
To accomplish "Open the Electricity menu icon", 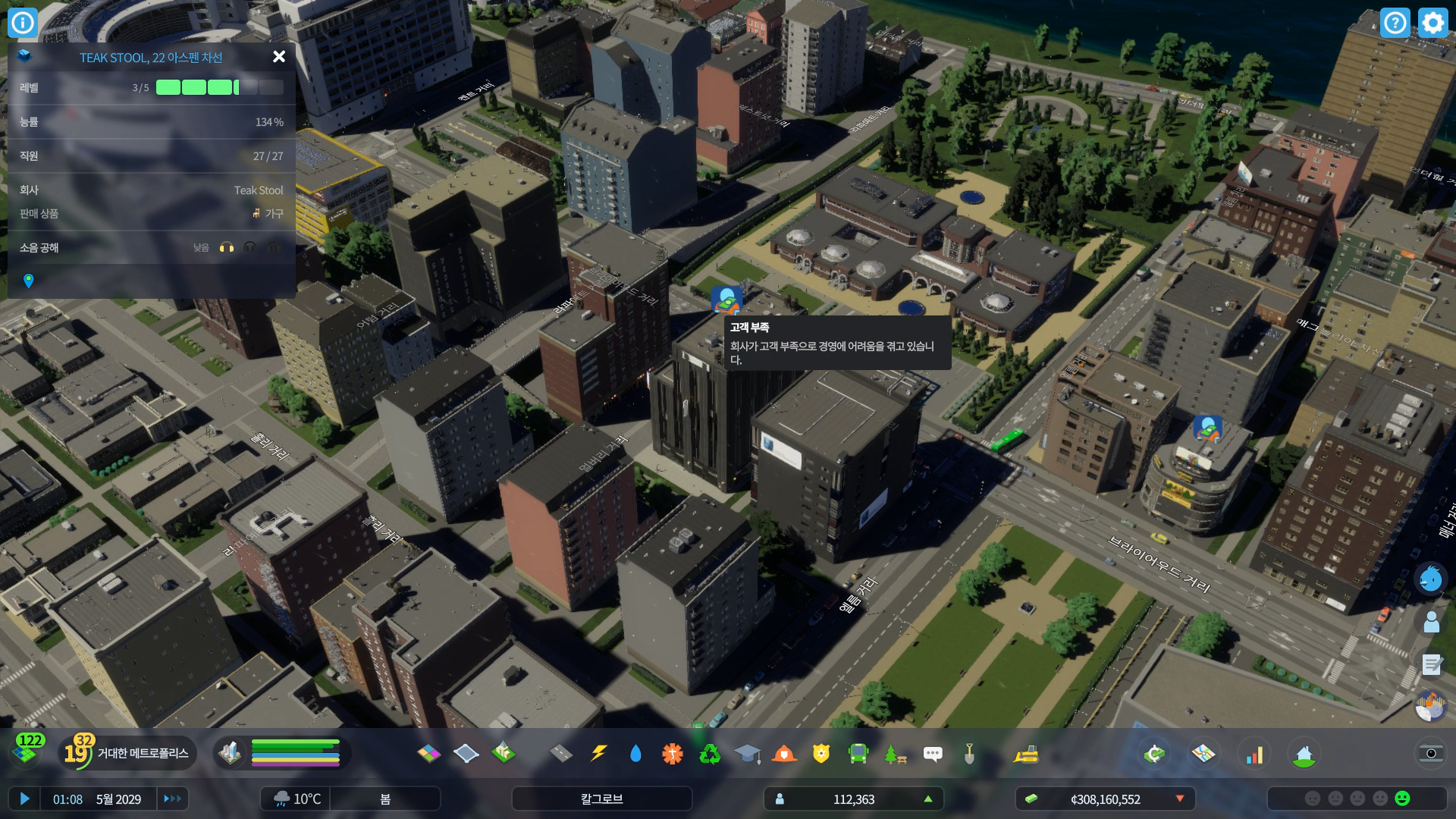I will pos(598,753).
